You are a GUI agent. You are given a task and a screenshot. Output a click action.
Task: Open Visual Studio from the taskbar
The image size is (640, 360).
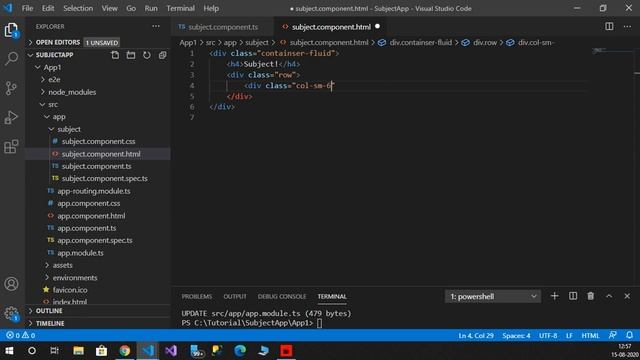[x=171, y=351]
